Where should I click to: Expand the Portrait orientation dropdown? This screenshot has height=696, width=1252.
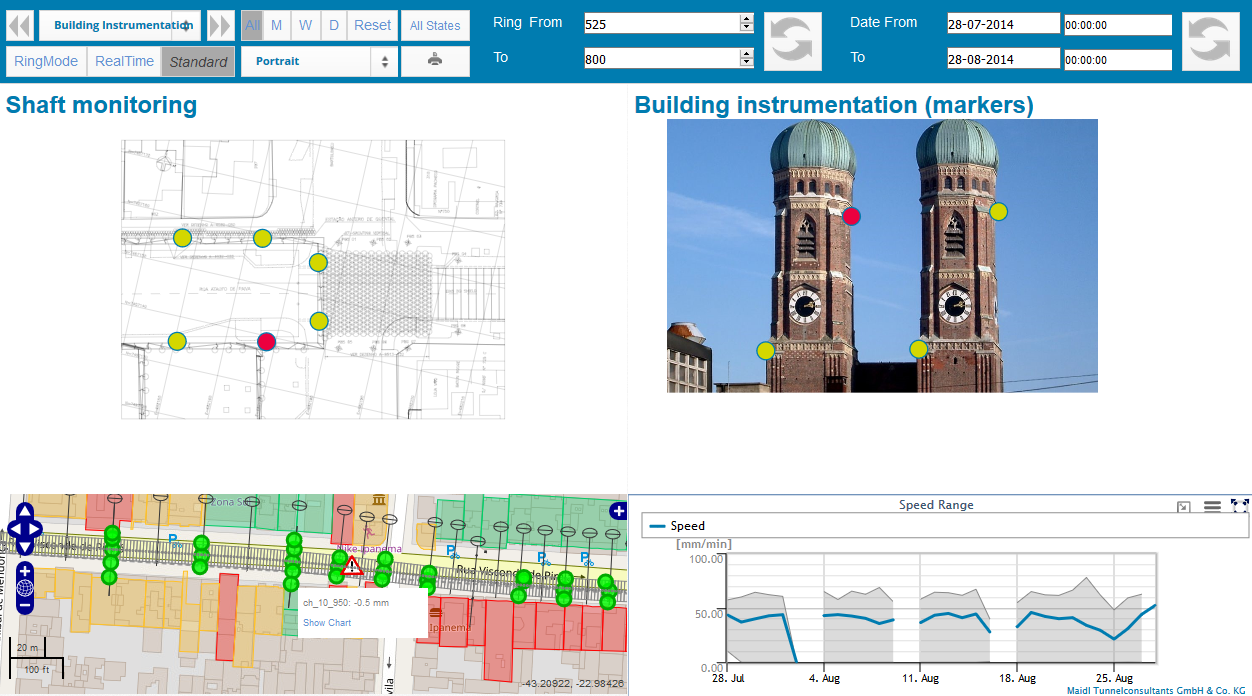(x=319, y=61)
